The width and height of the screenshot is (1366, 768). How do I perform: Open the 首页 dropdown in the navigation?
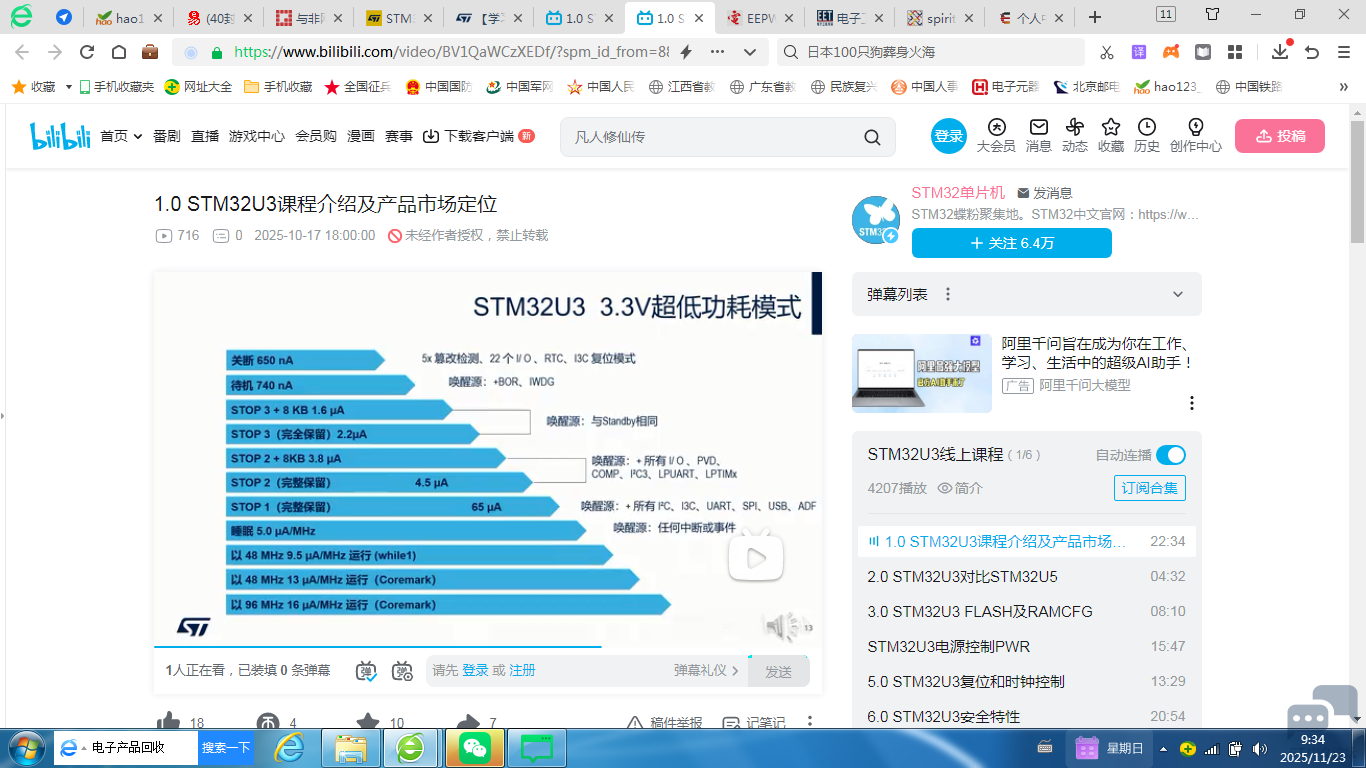[121, 136]
